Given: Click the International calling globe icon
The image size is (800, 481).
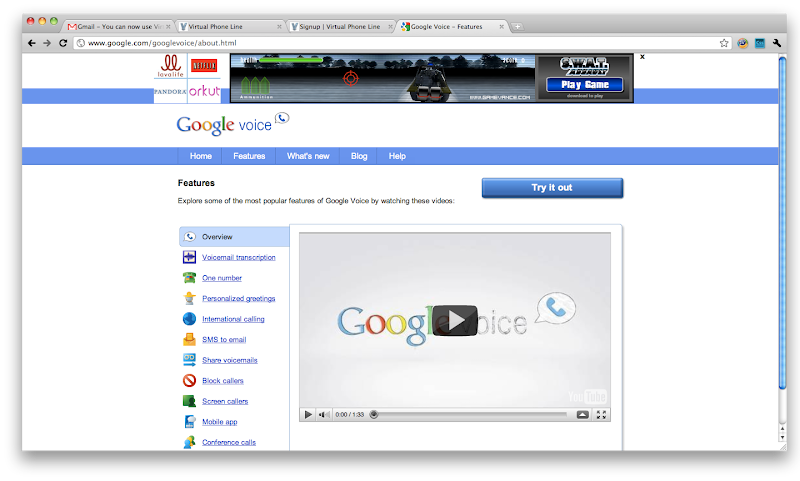Looking at the screenshot, I should tap(189, 319).
